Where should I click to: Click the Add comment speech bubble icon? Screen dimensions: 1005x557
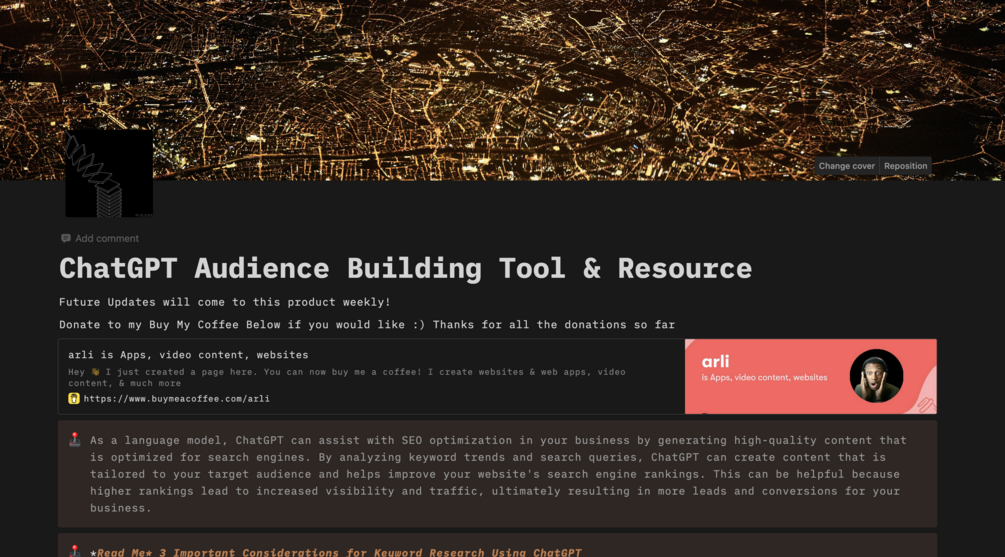tap(65, 238)
